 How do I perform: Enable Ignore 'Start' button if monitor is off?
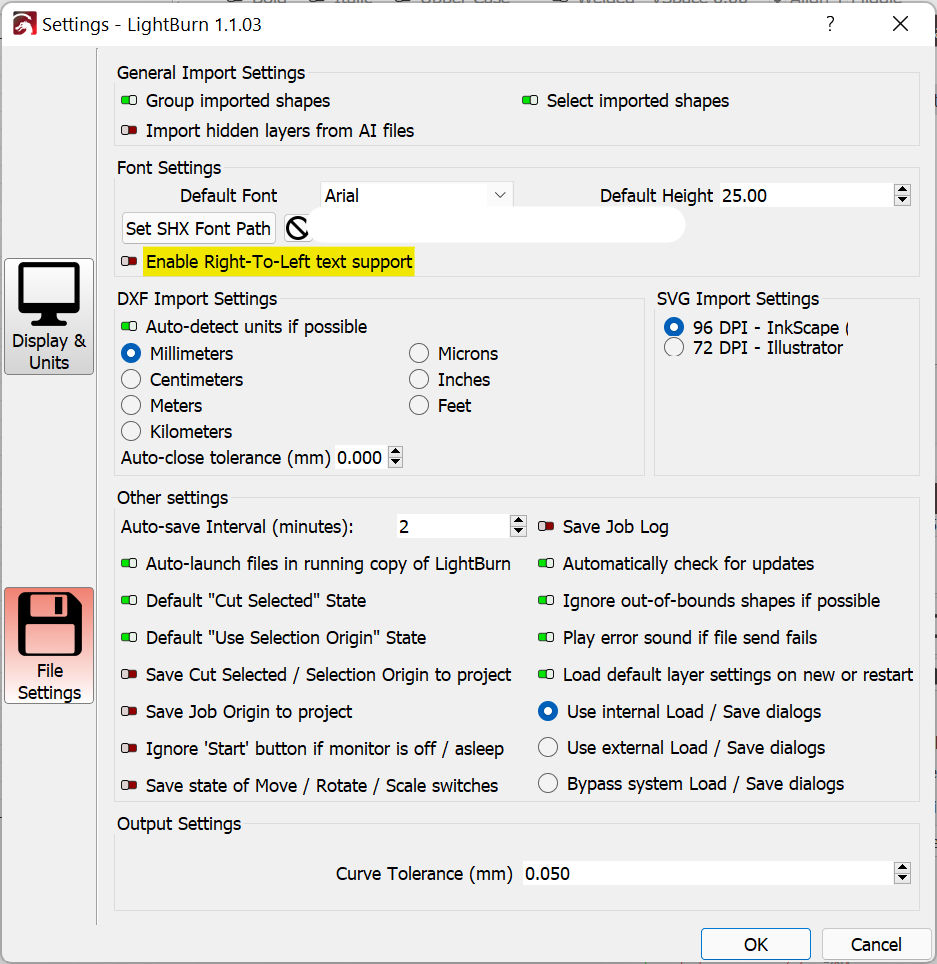[129, 748]
